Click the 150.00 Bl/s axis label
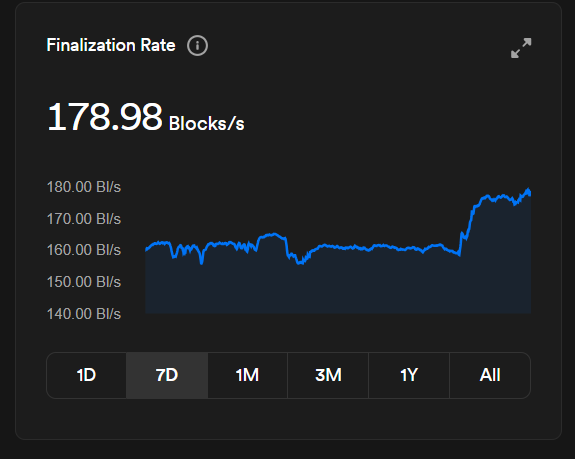Viewport: 575px width, 459px height. (84, 282)
